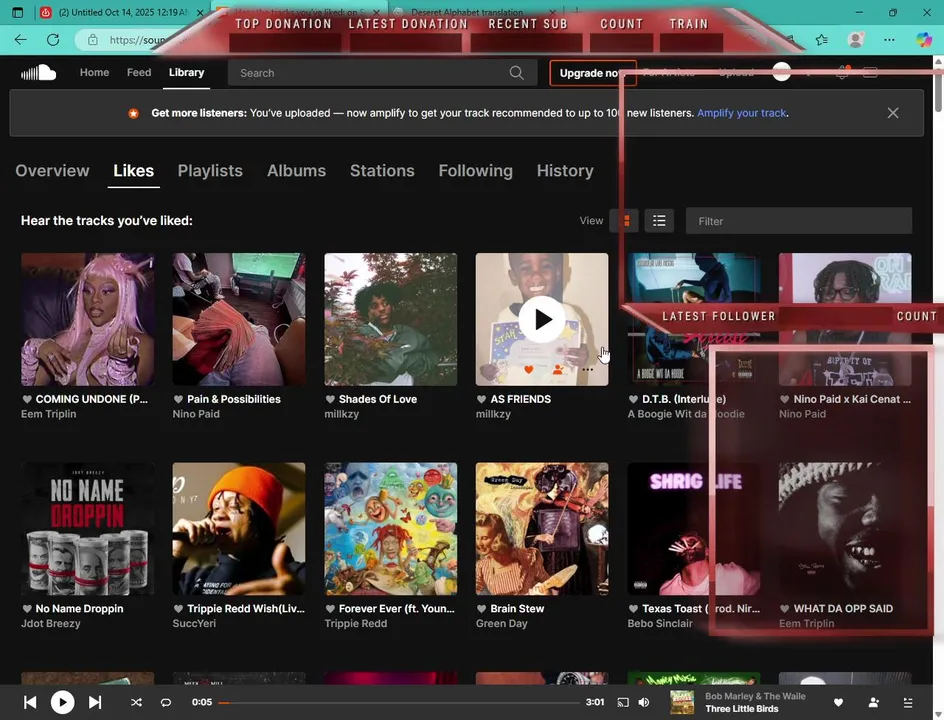Image resolution: width=944 pixels, height=720 pixels.
Task: Unlike Brain Stew heart icon
Action: point(481,609)
